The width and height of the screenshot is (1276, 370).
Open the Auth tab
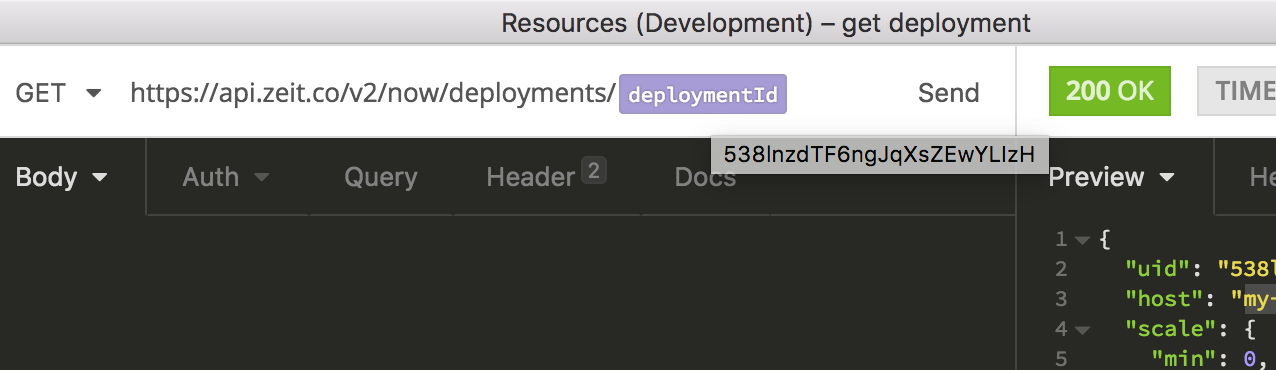pyautogui.click(x=225, y=177)
